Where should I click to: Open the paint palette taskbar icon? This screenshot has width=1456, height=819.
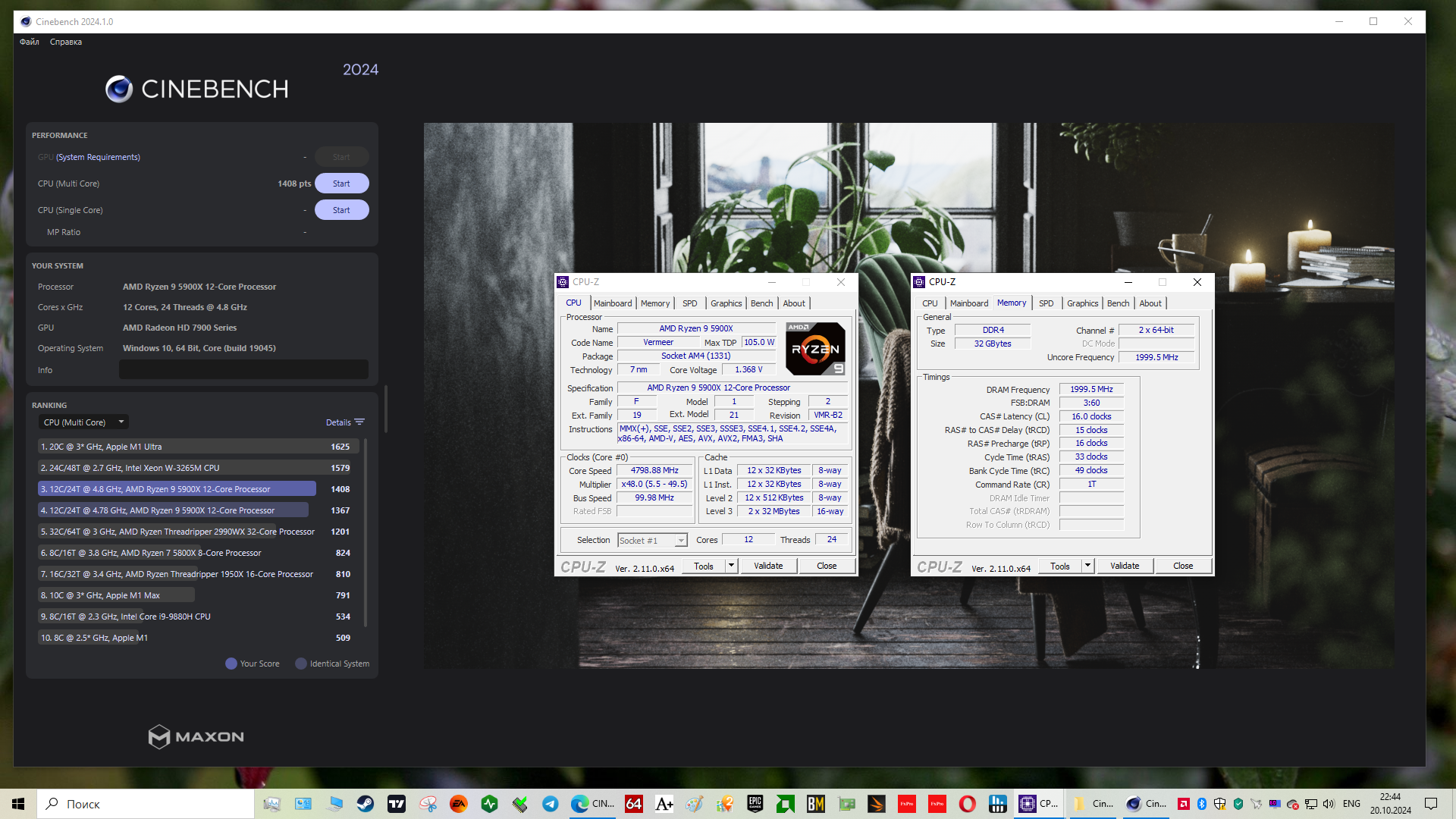pos(695,804)
